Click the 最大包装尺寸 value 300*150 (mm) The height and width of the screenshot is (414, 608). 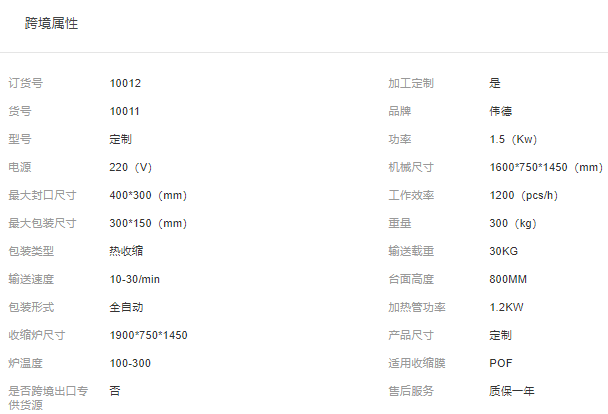click(x=148, y=223)
